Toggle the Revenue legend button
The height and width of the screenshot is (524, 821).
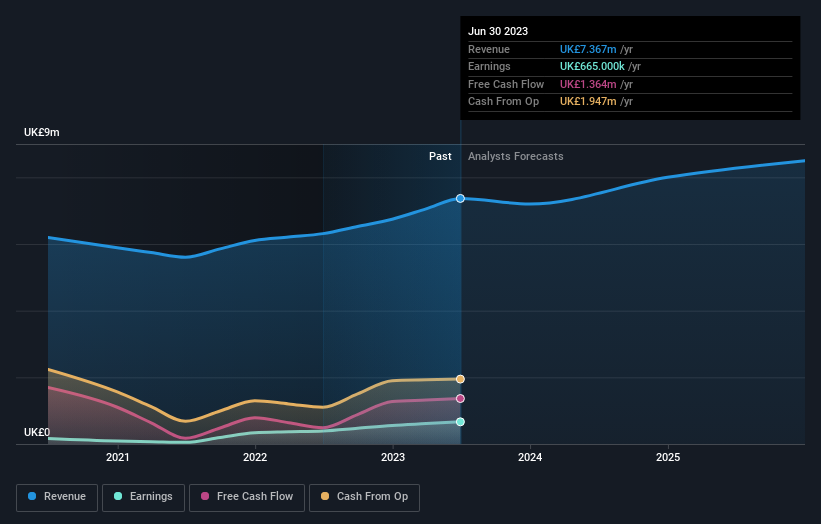(x=57, y=497)
